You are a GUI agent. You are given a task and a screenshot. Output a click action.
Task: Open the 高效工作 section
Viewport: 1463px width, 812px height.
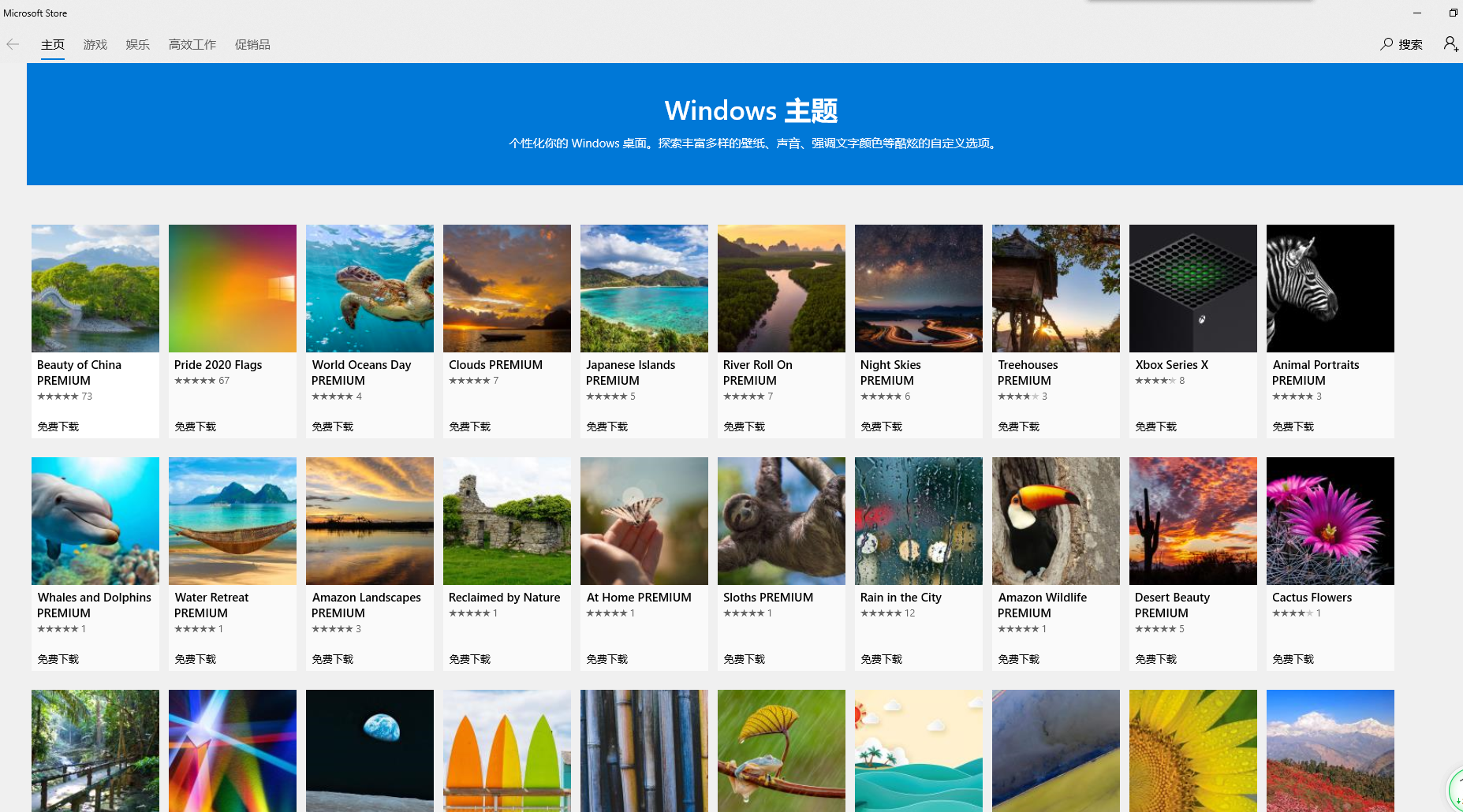tap(192, 44)
